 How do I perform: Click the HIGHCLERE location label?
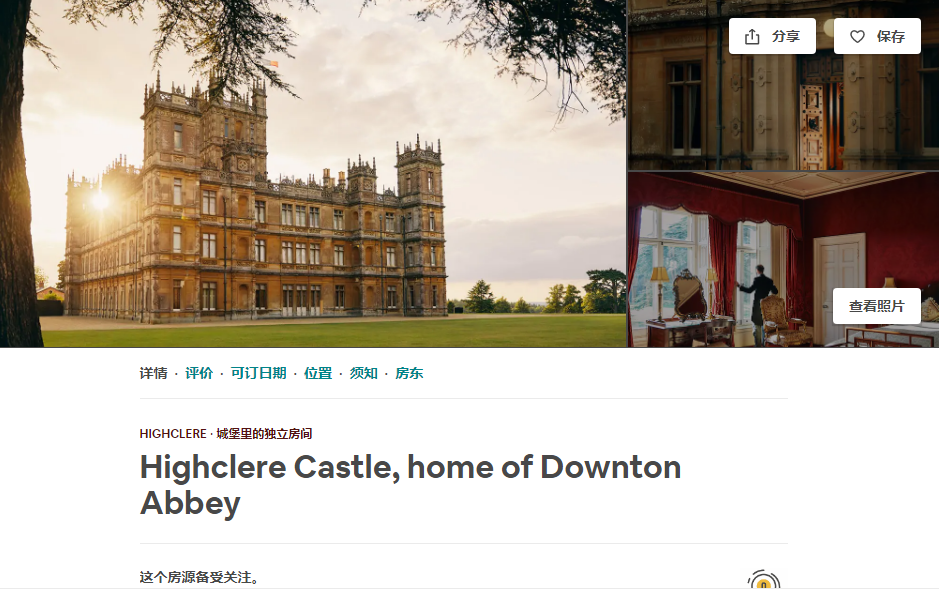coord(173,434)
